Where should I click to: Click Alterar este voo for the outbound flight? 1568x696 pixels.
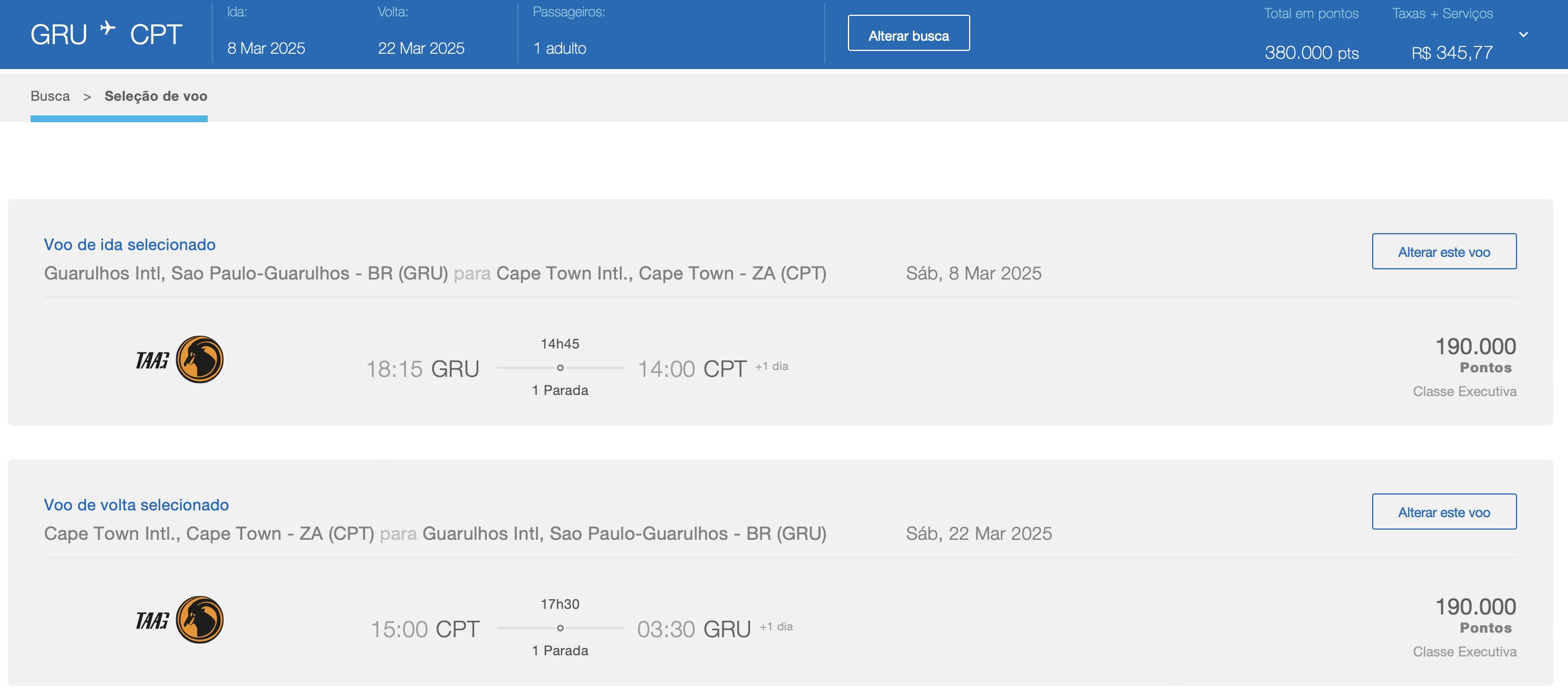pyautogui.click(x=1444, y=251)
